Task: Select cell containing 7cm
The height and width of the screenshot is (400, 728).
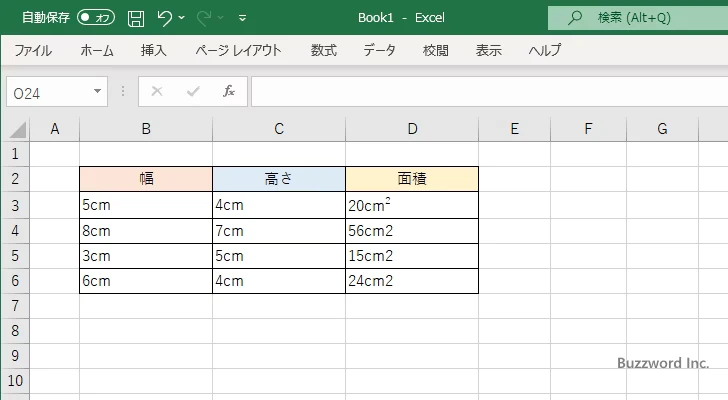Action: click(x=279, y=231)
